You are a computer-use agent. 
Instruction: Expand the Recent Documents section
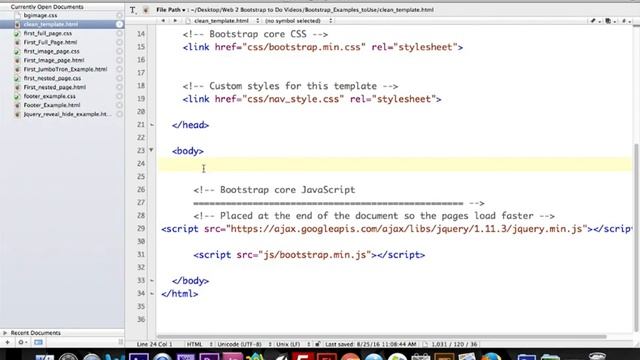pyautogui.click(x=5, y=333)
